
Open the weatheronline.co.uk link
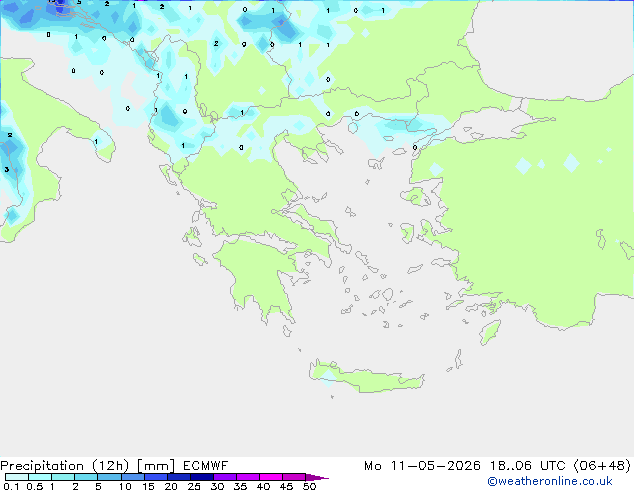550,481
